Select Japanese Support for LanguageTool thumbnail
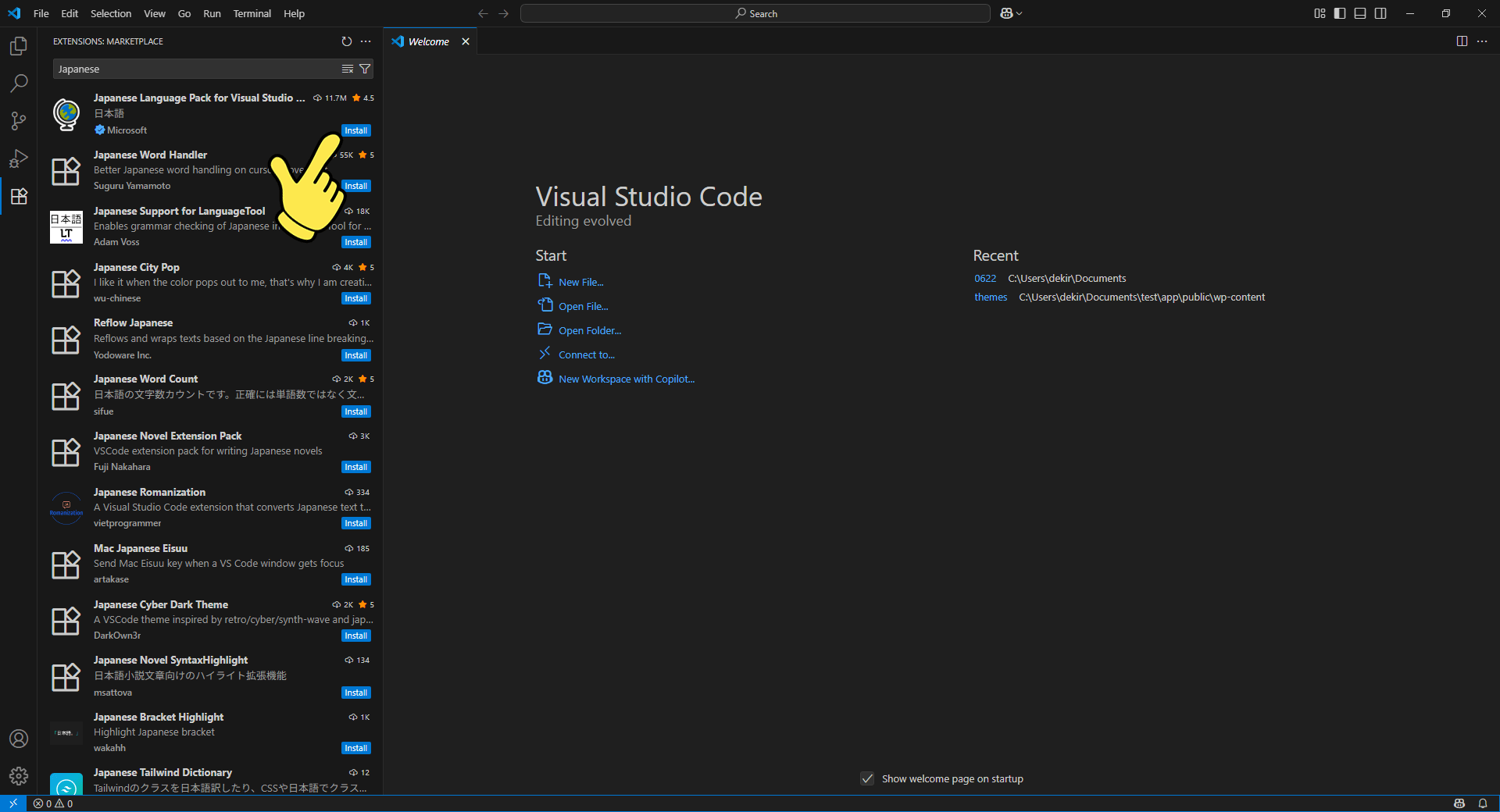The width and height of the screenshot is (1500, 812). click(x=66, y=226)
